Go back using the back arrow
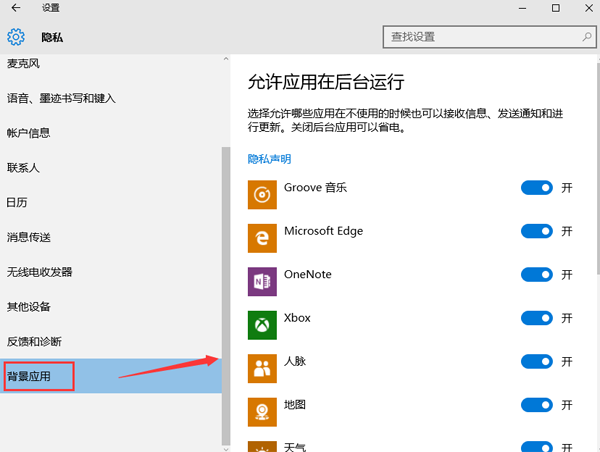The width and height of the screenshot is (600, 452). click(16, 8)
